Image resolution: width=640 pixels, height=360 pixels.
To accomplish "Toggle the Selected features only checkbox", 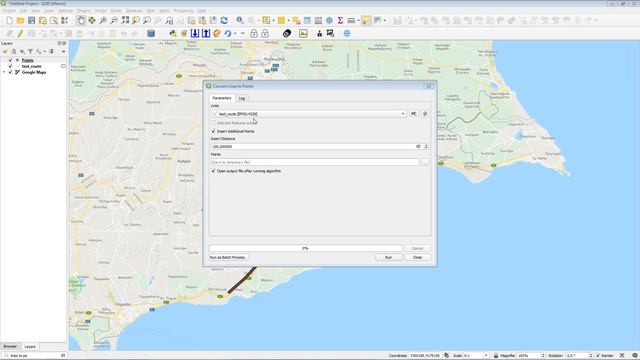I will pos(213,123).
